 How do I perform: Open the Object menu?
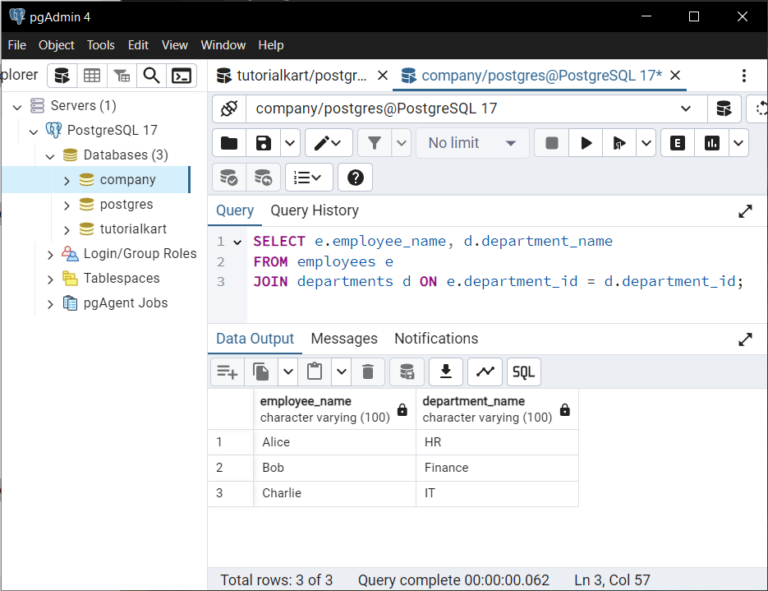(x=56, y=45)
